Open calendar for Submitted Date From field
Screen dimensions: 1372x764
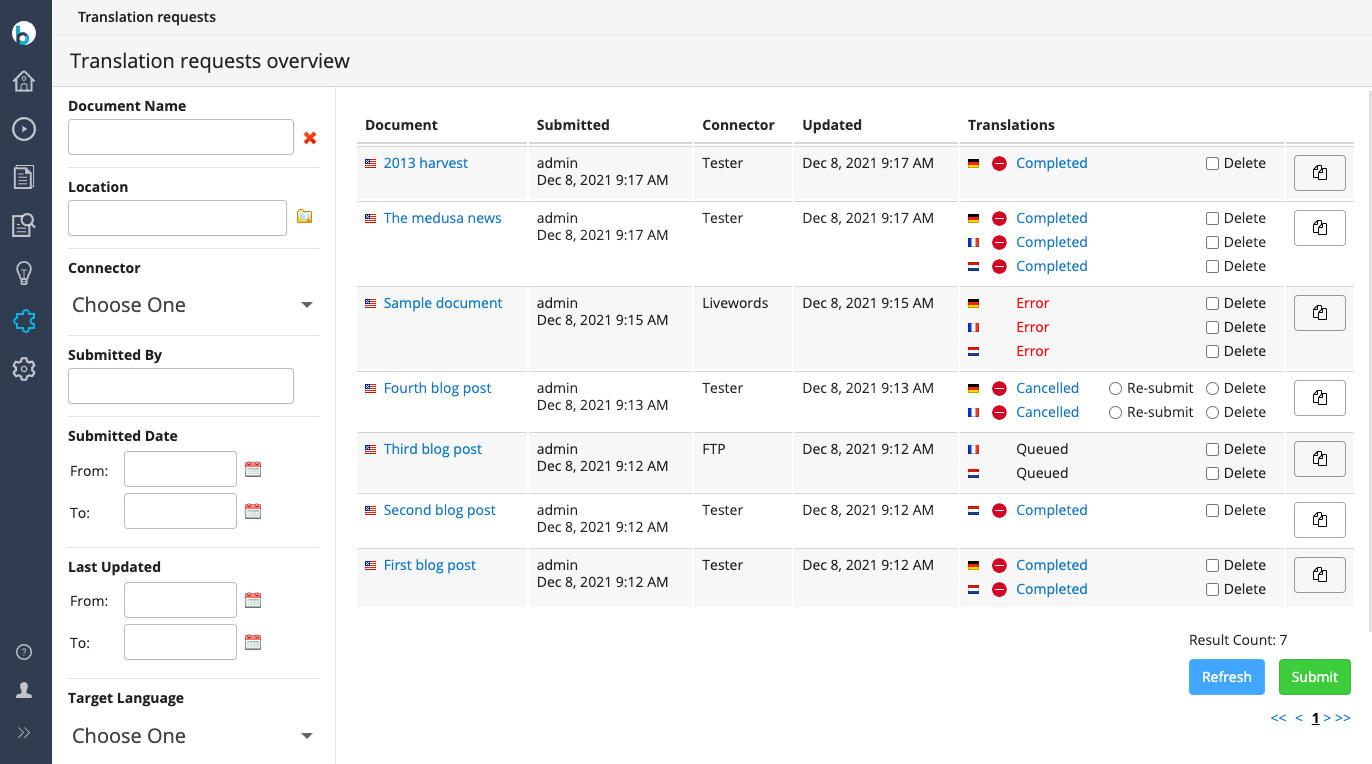tap(253, 469)
